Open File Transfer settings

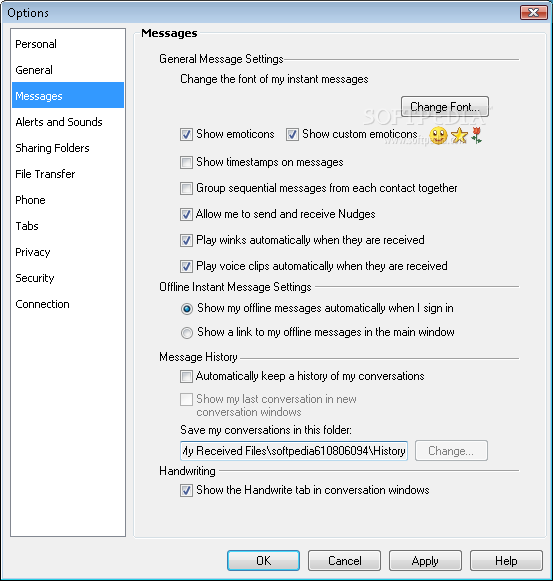pos(68,174)
